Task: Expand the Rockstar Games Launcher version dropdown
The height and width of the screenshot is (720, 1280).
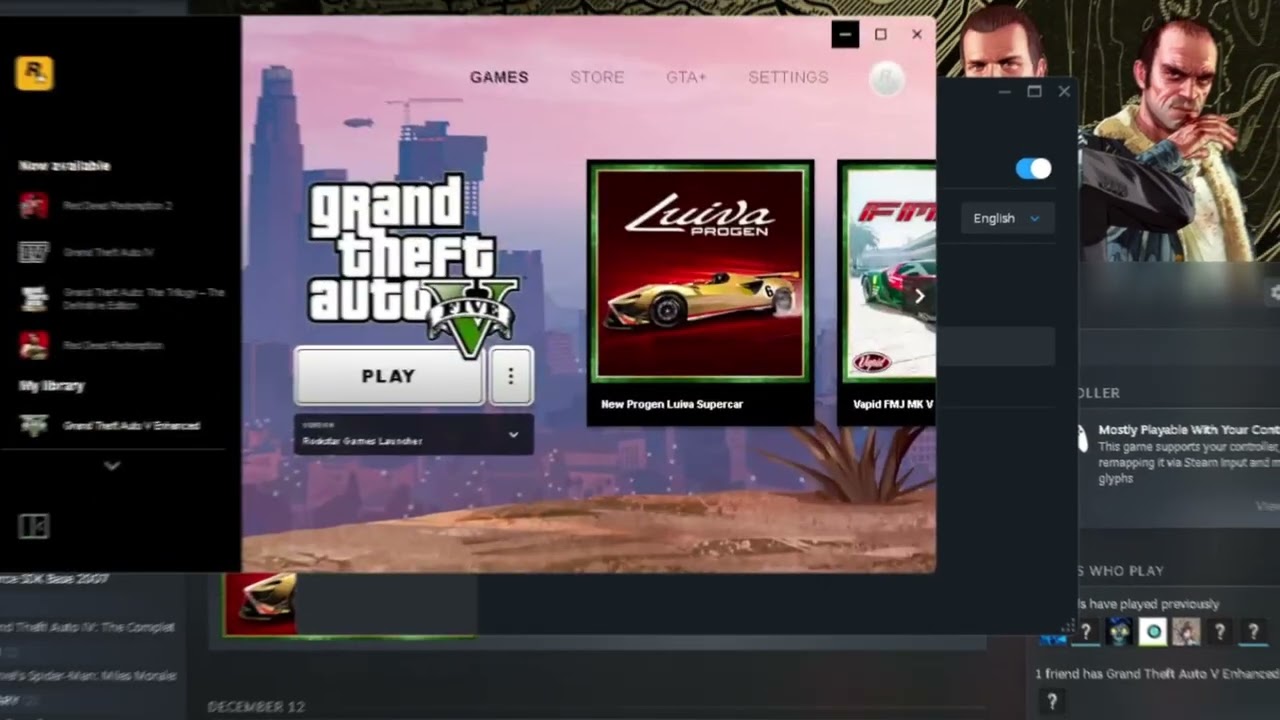Action: (413, 435)
